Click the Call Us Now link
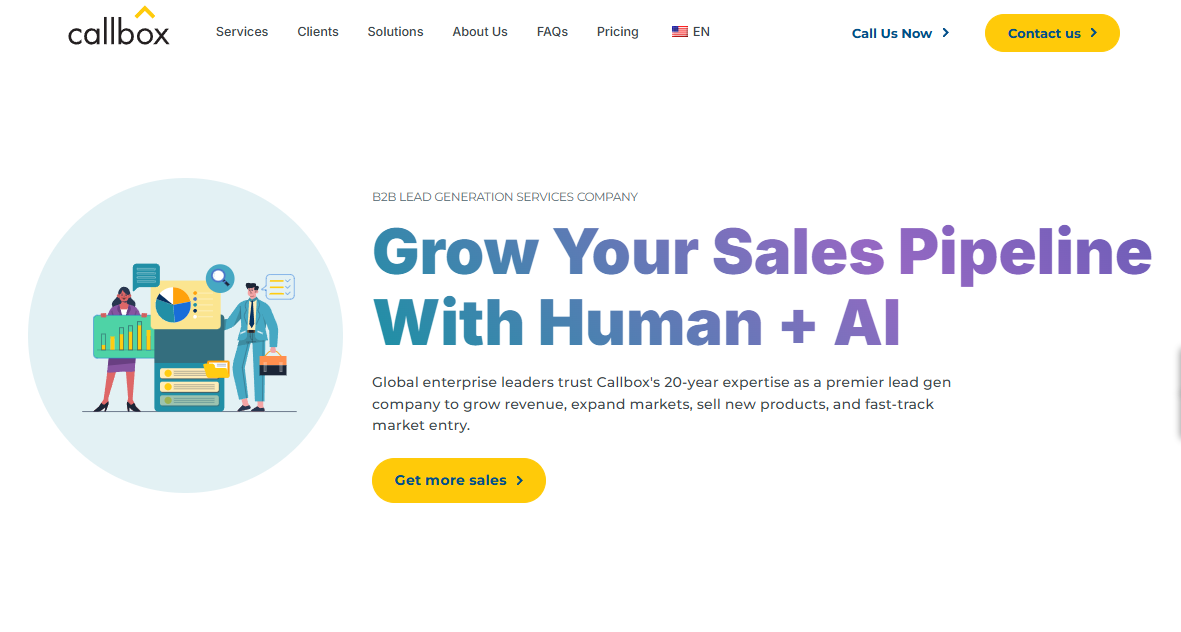The height and width of the screenshot is (632, 1181). click(x=892, y=33)
